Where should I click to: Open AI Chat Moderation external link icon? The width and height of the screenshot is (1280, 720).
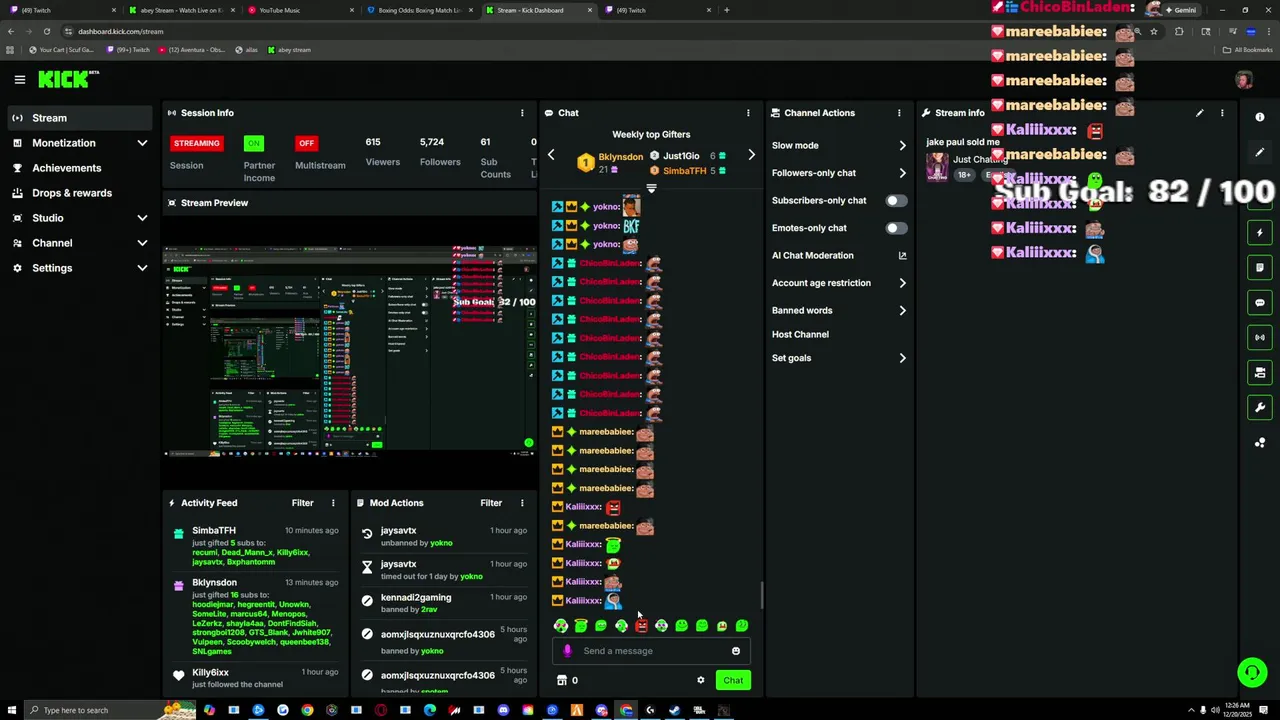(x=902, y=255)
